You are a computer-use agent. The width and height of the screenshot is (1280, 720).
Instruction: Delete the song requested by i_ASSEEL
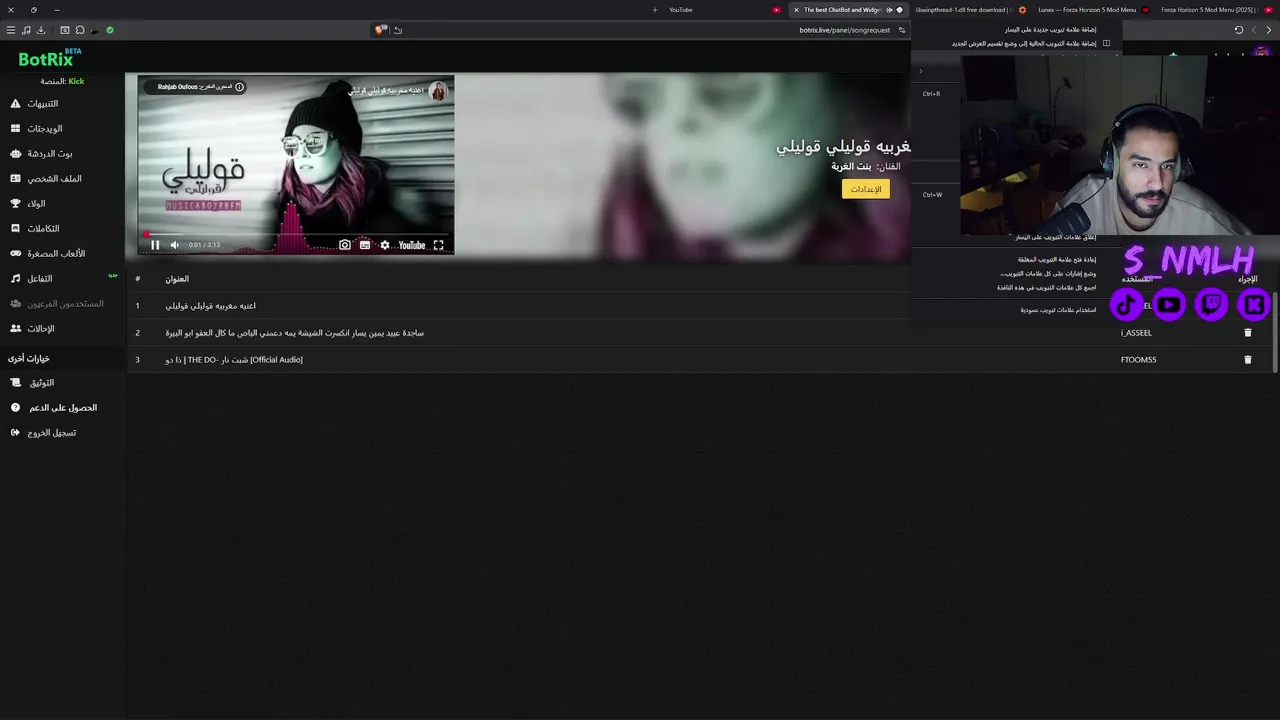[x=1247, y=333]
